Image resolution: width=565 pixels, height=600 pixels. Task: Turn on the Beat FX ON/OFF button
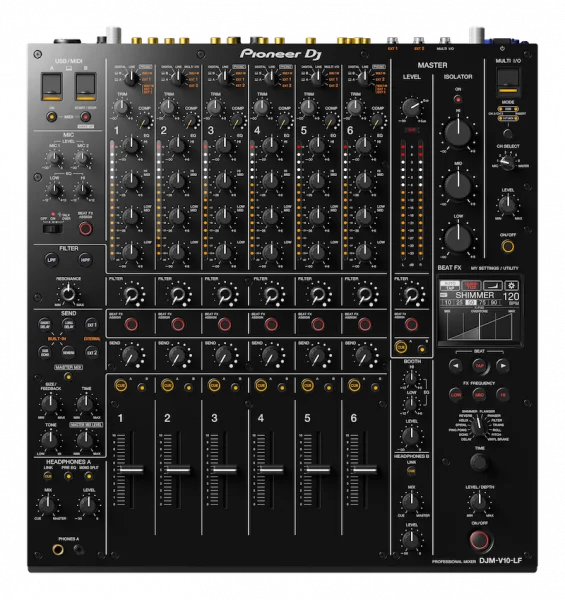pyautogui.click(x=479, y=540)
